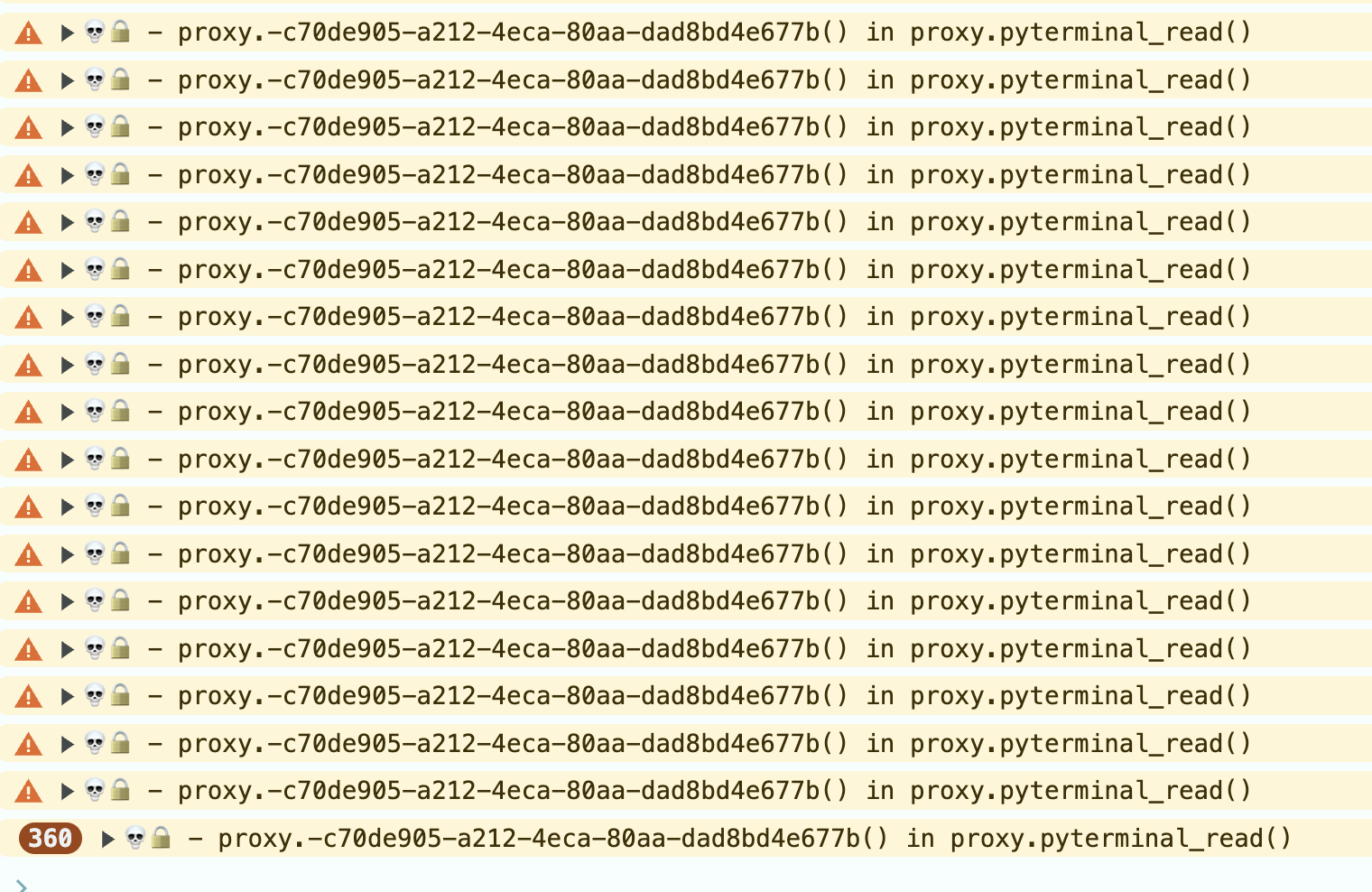This screenshot has height=892, width=1372.
Task: Click the skull emoji in the third warning row
Action: click(x=95, y=127)
